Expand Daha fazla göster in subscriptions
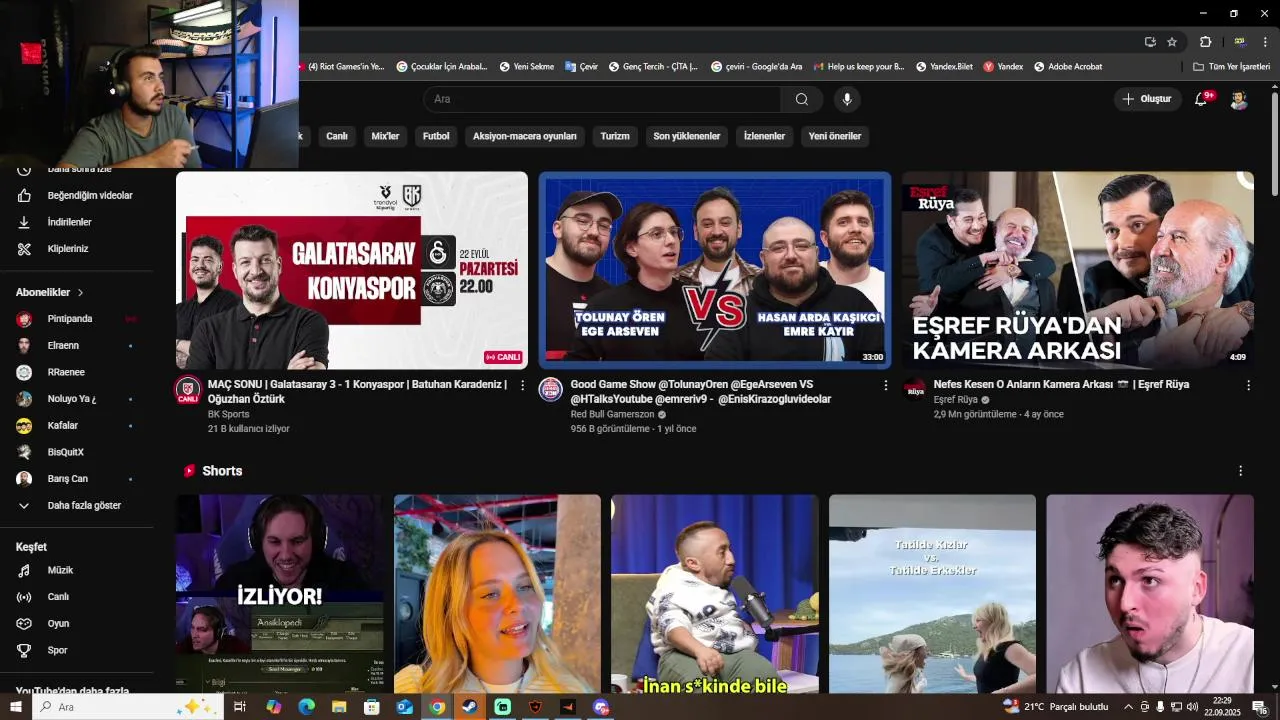 [x=77, y=506]
